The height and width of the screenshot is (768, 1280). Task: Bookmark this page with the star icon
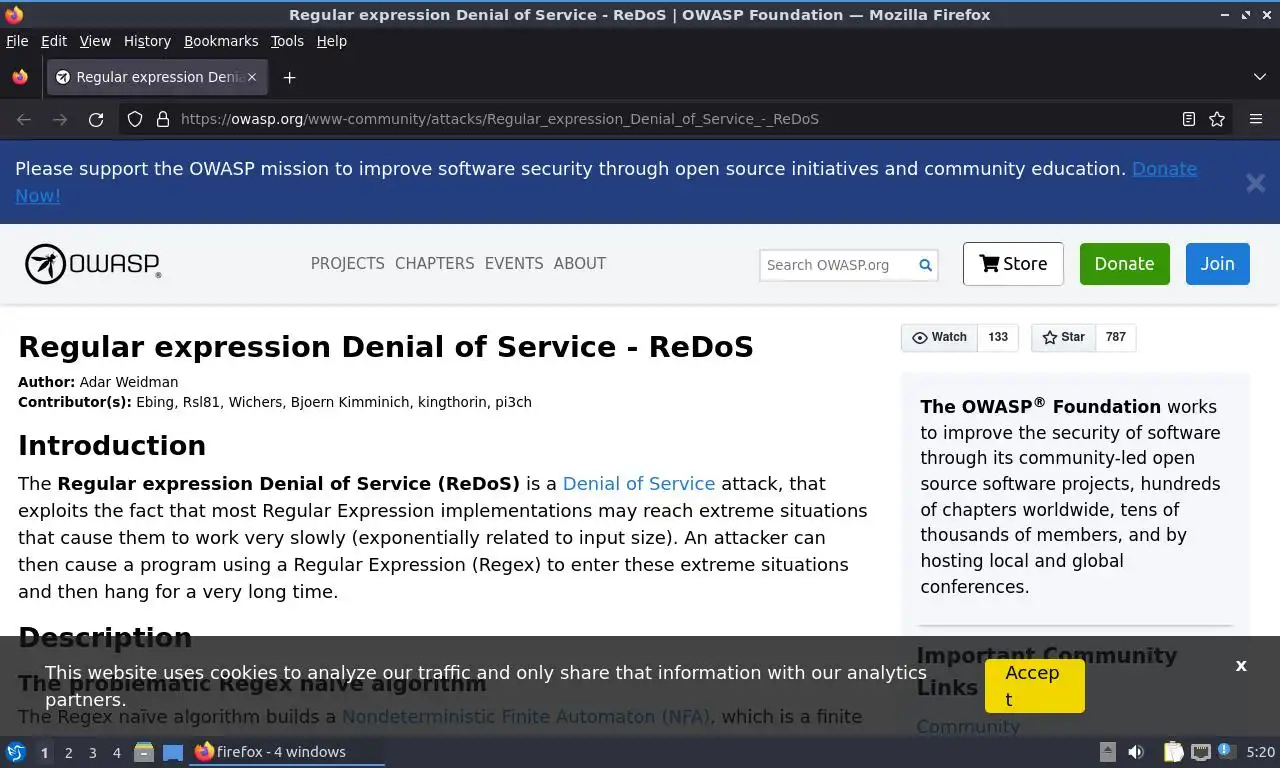click(1217, 119)
